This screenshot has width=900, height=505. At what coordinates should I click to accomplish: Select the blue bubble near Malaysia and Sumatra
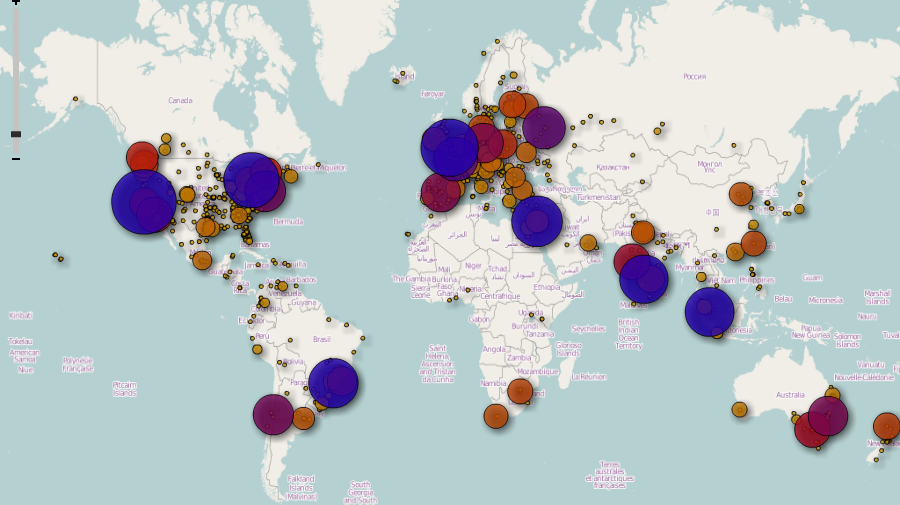pyautogui.click(x=709, y=312)
